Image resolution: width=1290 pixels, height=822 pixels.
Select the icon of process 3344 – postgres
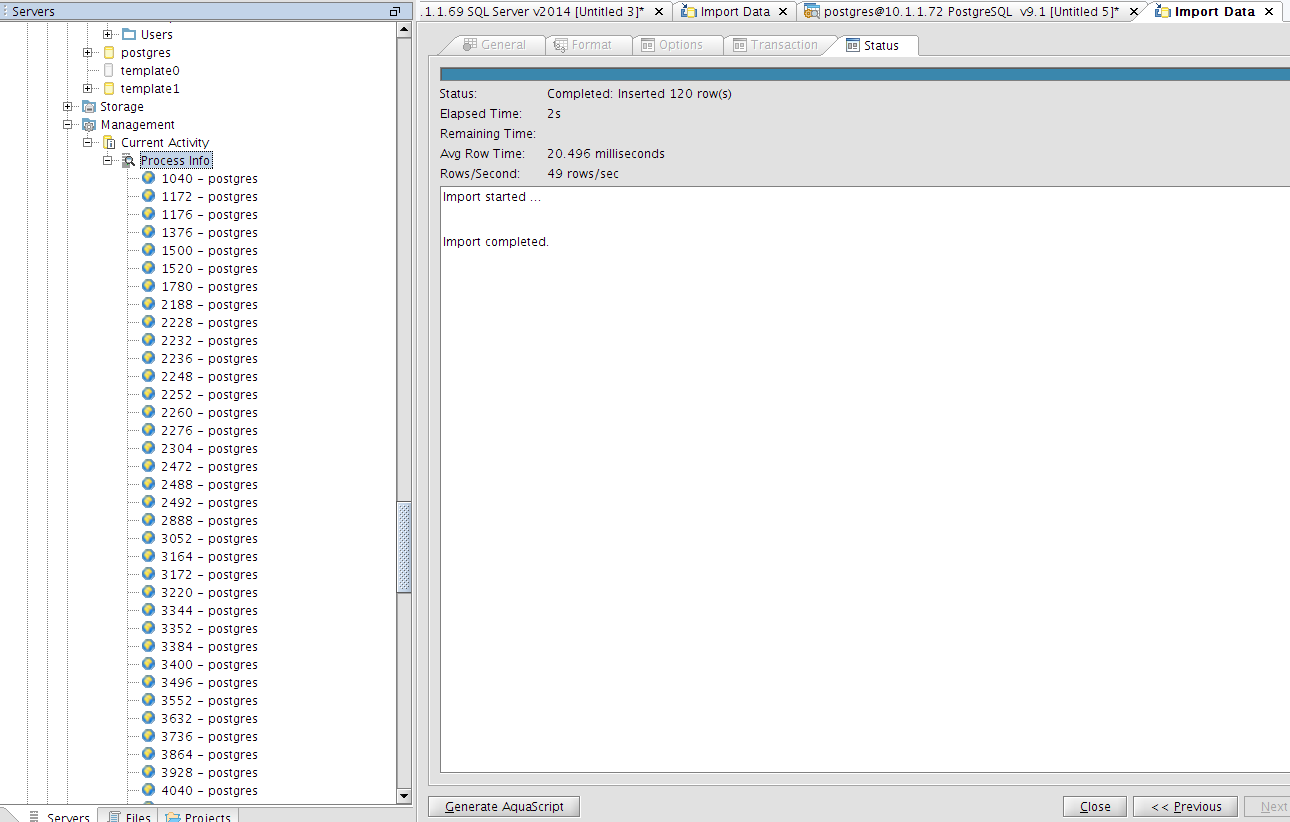(x=149, y=610)
